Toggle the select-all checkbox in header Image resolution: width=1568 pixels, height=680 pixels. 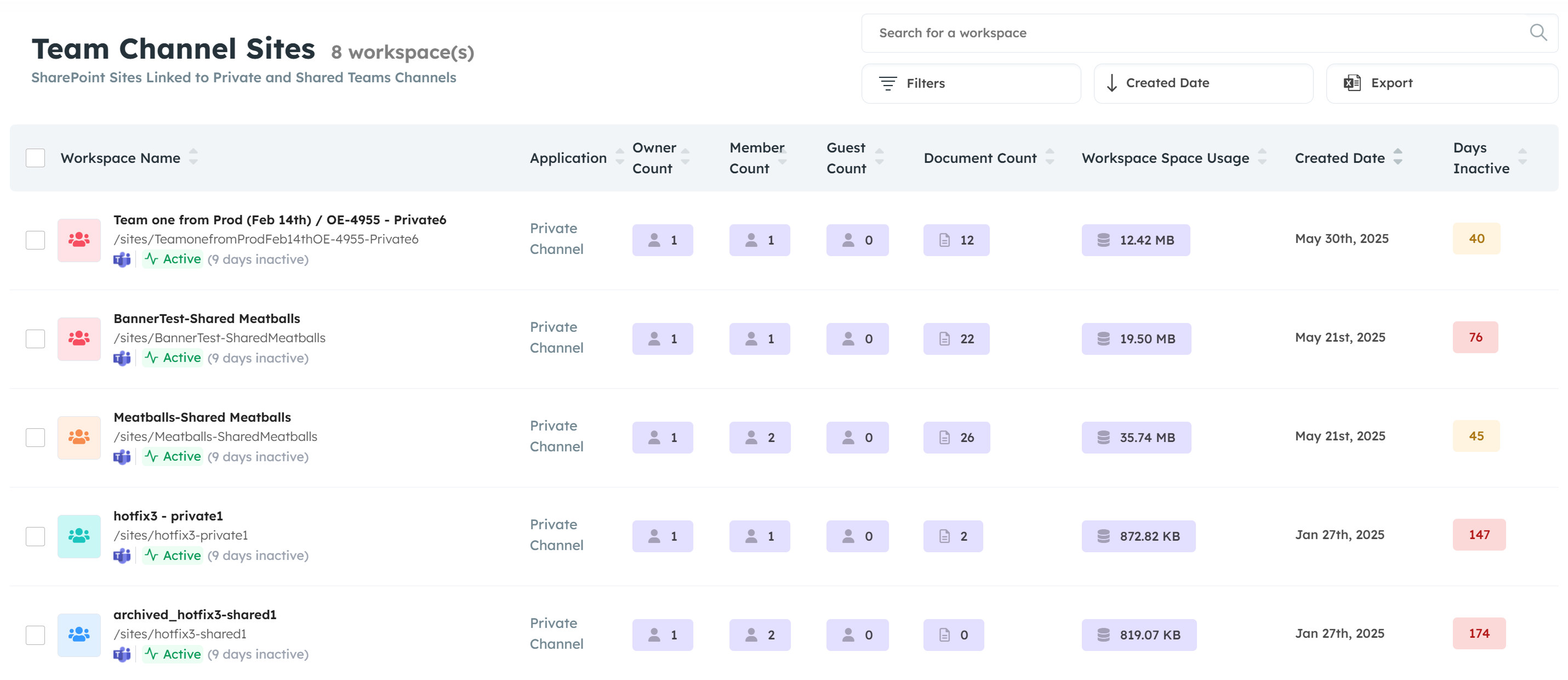click(35, 158)
